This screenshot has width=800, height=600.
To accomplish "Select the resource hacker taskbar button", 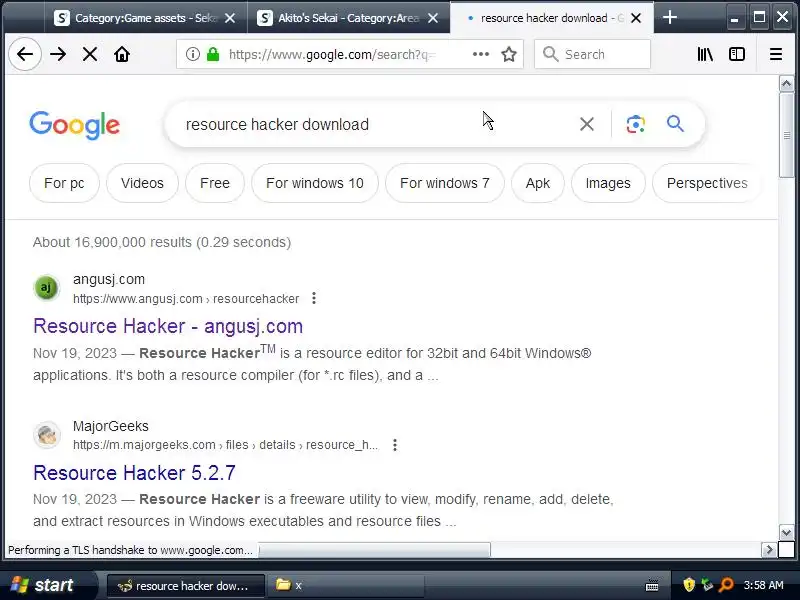I will tap(186, 586).
